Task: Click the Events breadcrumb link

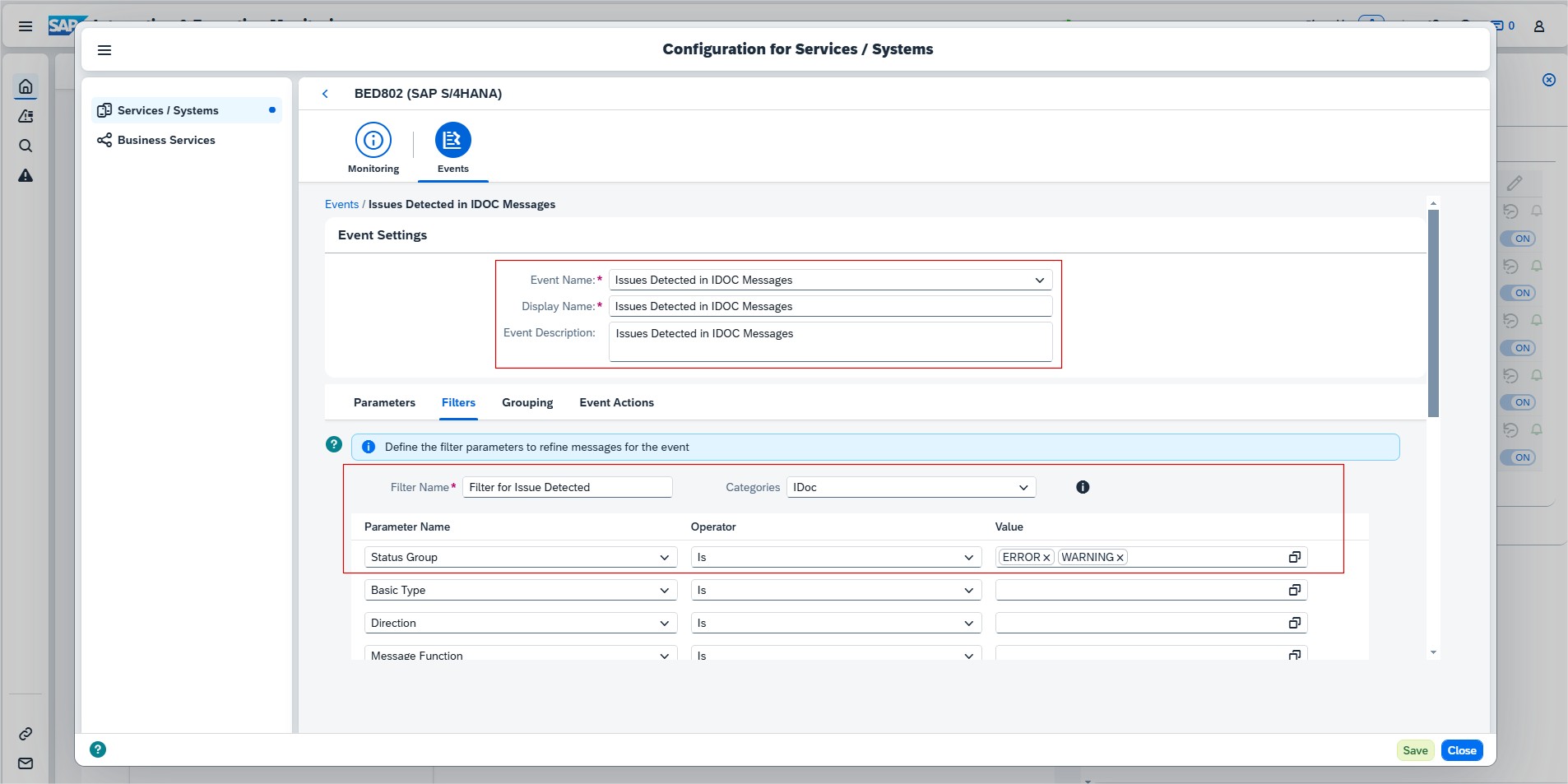Action: click(341, 204)
